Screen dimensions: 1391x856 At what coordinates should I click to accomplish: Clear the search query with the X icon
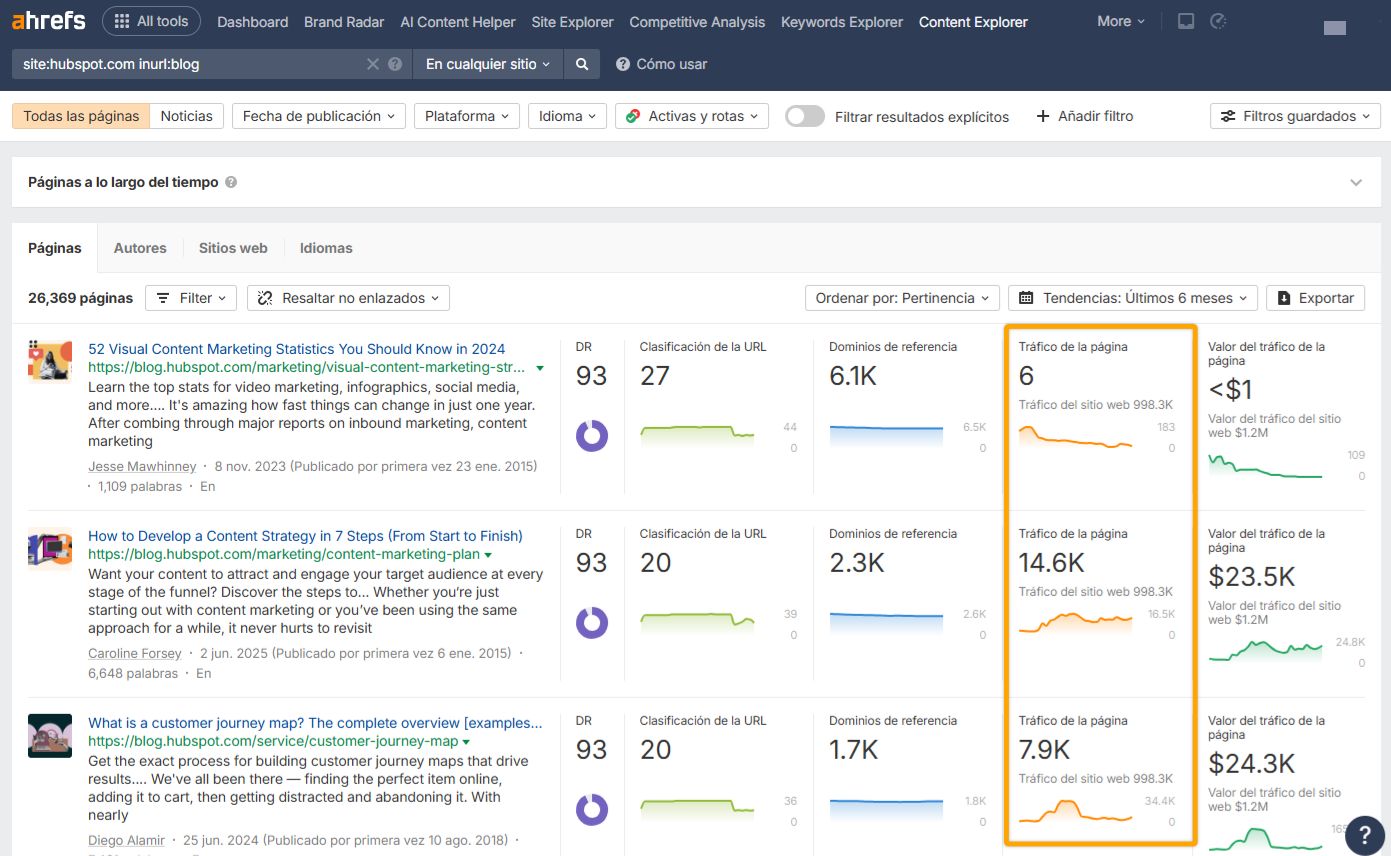(371, 63)
